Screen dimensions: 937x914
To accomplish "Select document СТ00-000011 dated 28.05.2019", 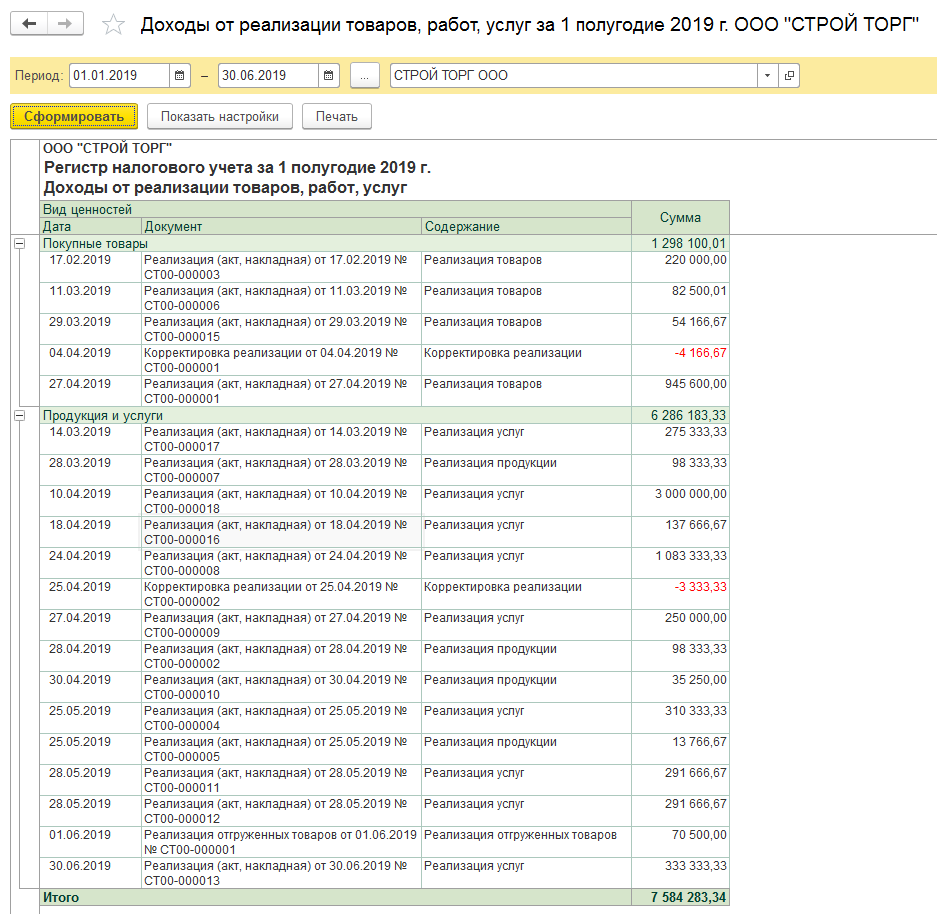I will pos(281,781).
